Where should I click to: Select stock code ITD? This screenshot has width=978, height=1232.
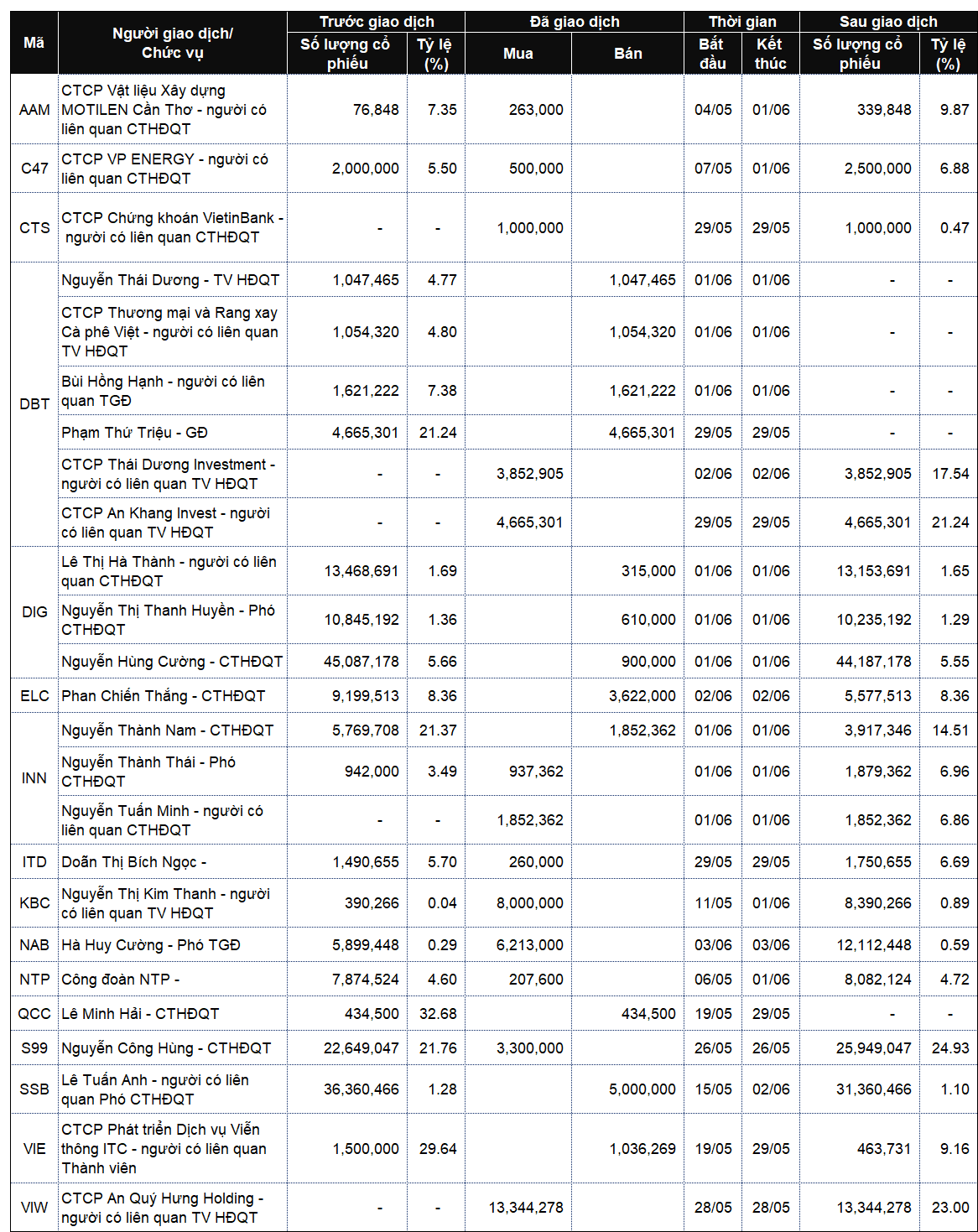34,862
